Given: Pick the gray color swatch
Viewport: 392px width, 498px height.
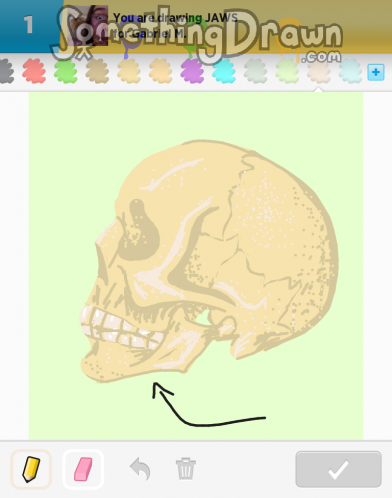Looking at the screenshot, I should click(x=6, y=71).
